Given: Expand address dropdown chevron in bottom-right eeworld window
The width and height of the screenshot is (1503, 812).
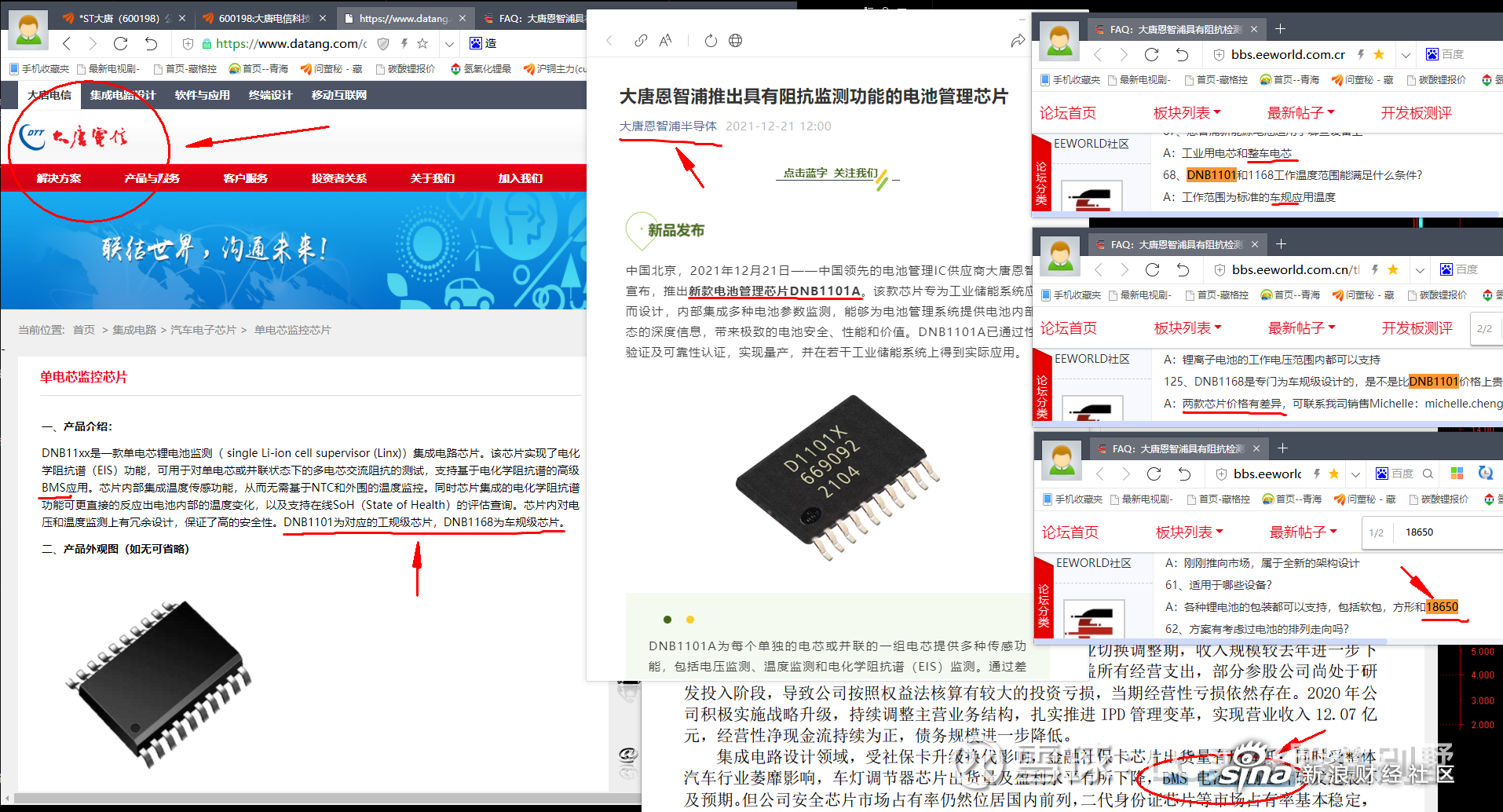Looking at the screenshot, I should point(1355,474).
